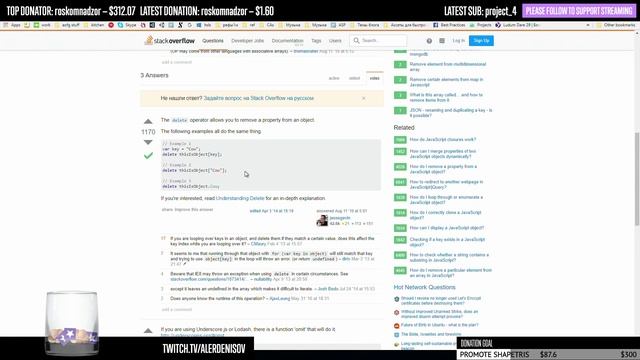Open the kitchen bookmarks folder
The width and height of the screenshot is (640, 360).
coord(94,25)
